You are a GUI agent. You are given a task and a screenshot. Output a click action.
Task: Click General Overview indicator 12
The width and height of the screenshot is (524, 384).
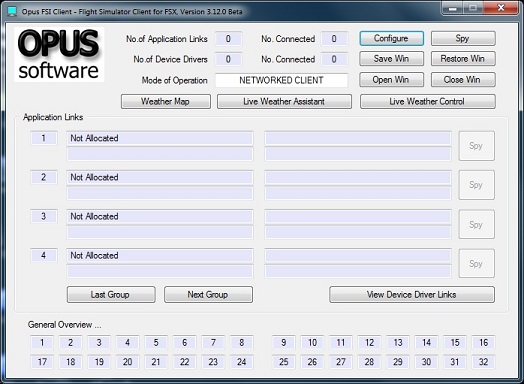pos(369,343)
